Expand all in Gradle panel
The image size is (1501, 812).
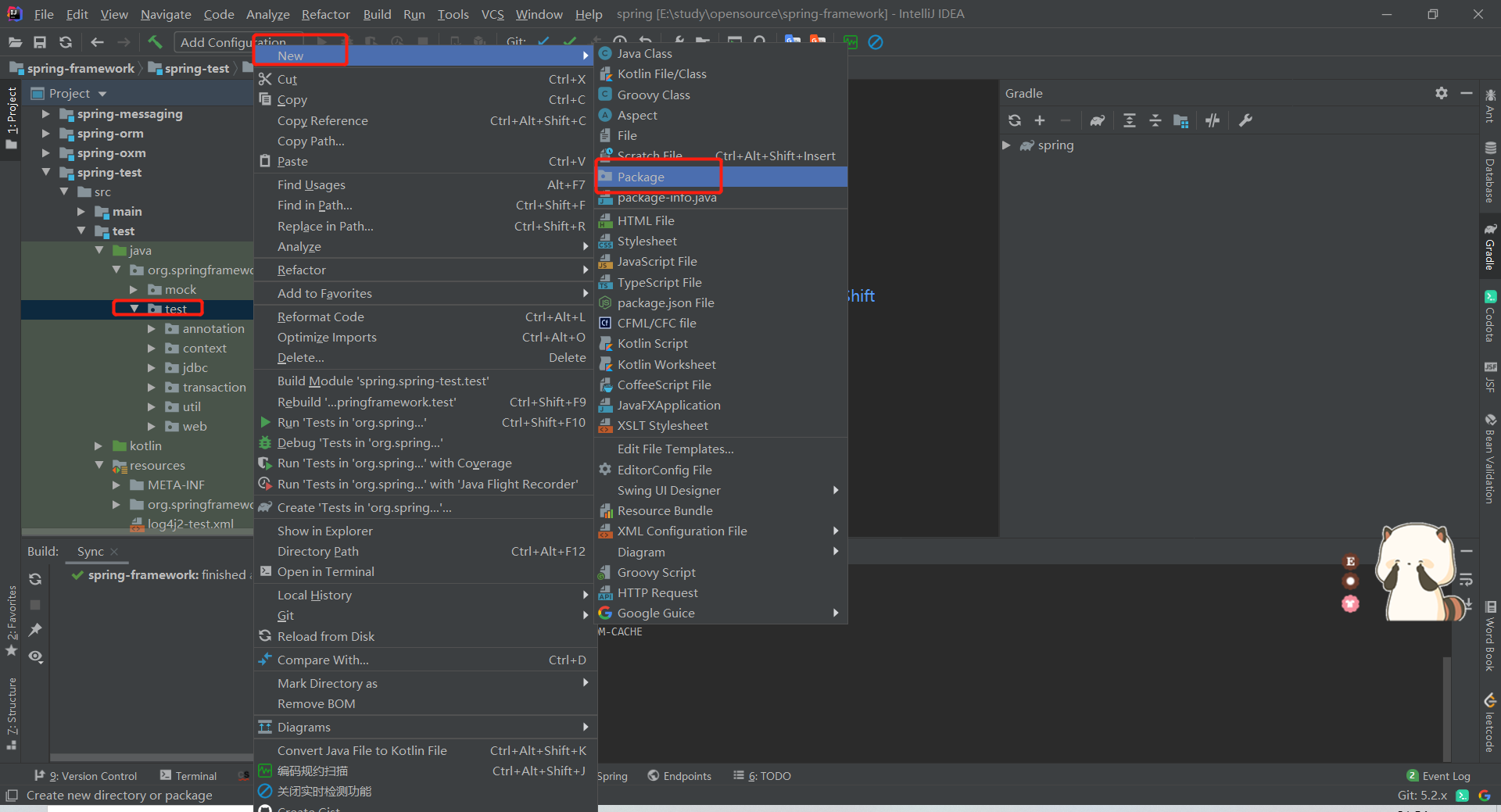[1130, 120]
